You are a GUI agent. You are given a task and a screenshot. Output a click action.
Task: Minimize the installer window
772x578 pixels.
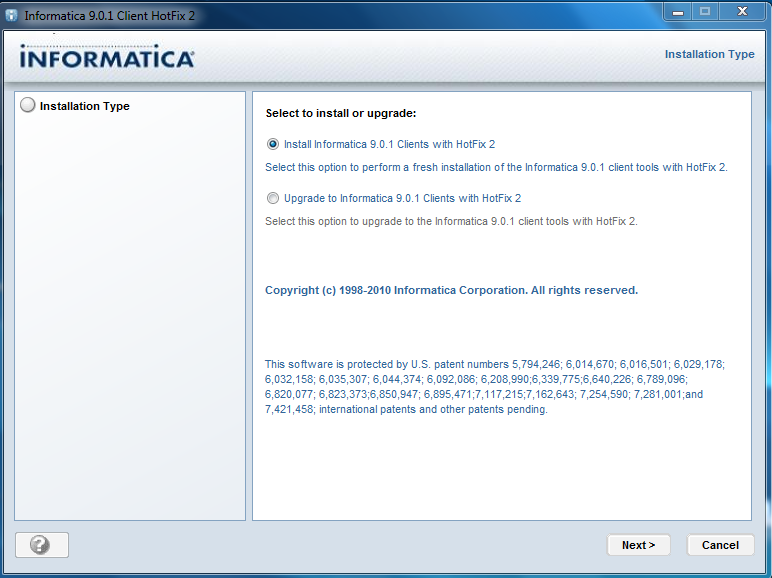tap(678, 11)
